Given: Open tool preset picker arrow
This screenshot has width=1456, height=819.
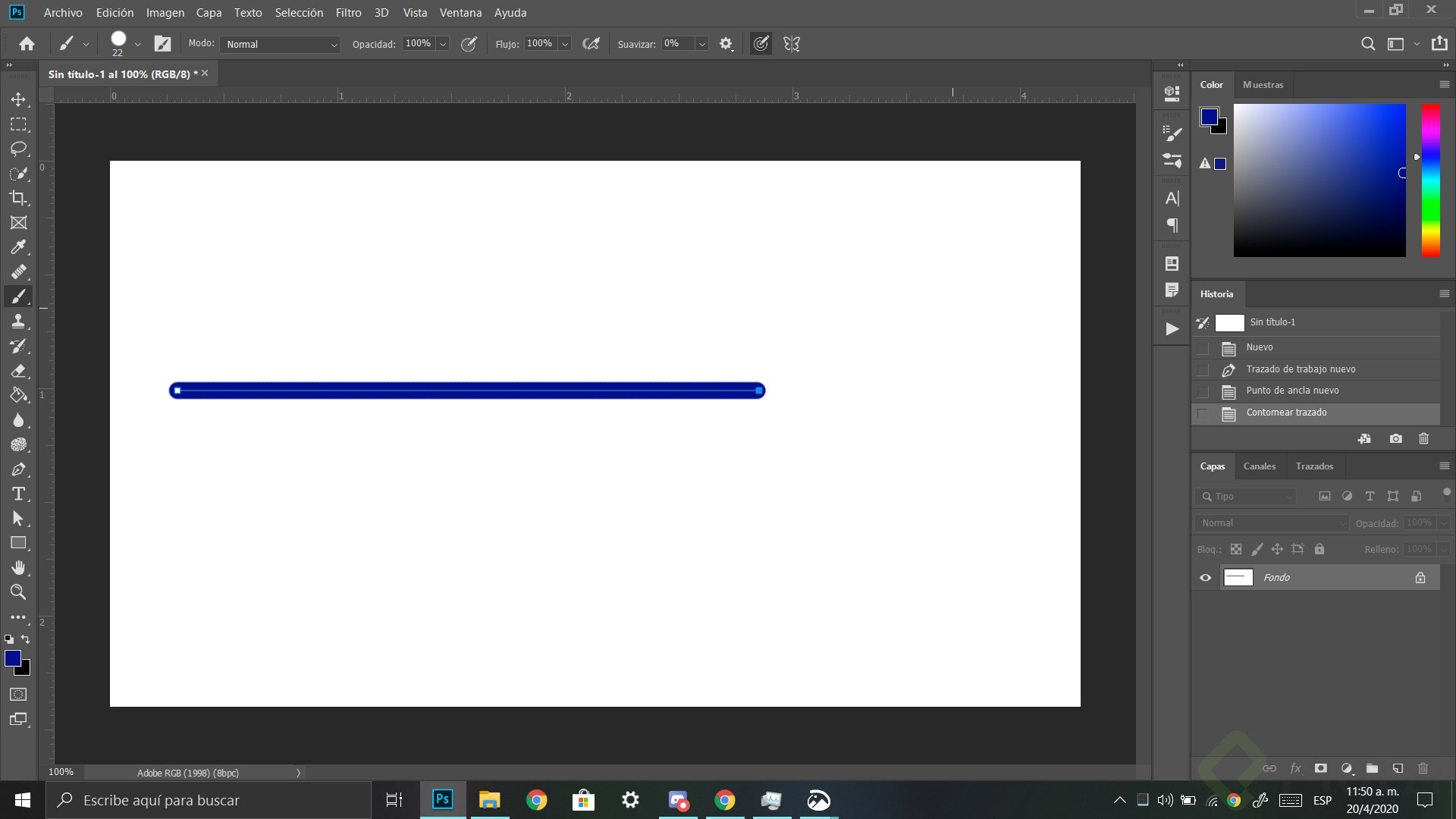Looking at the screenshot, I should [86, 44].
